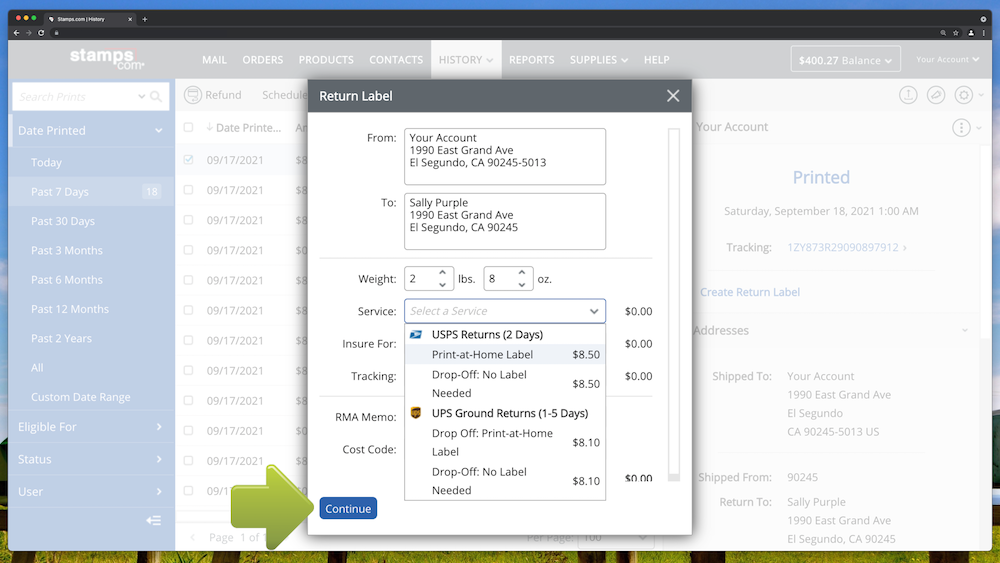
Task: Expand the $400.27 Balance dropdown
Action: click(x=845, y=60)
